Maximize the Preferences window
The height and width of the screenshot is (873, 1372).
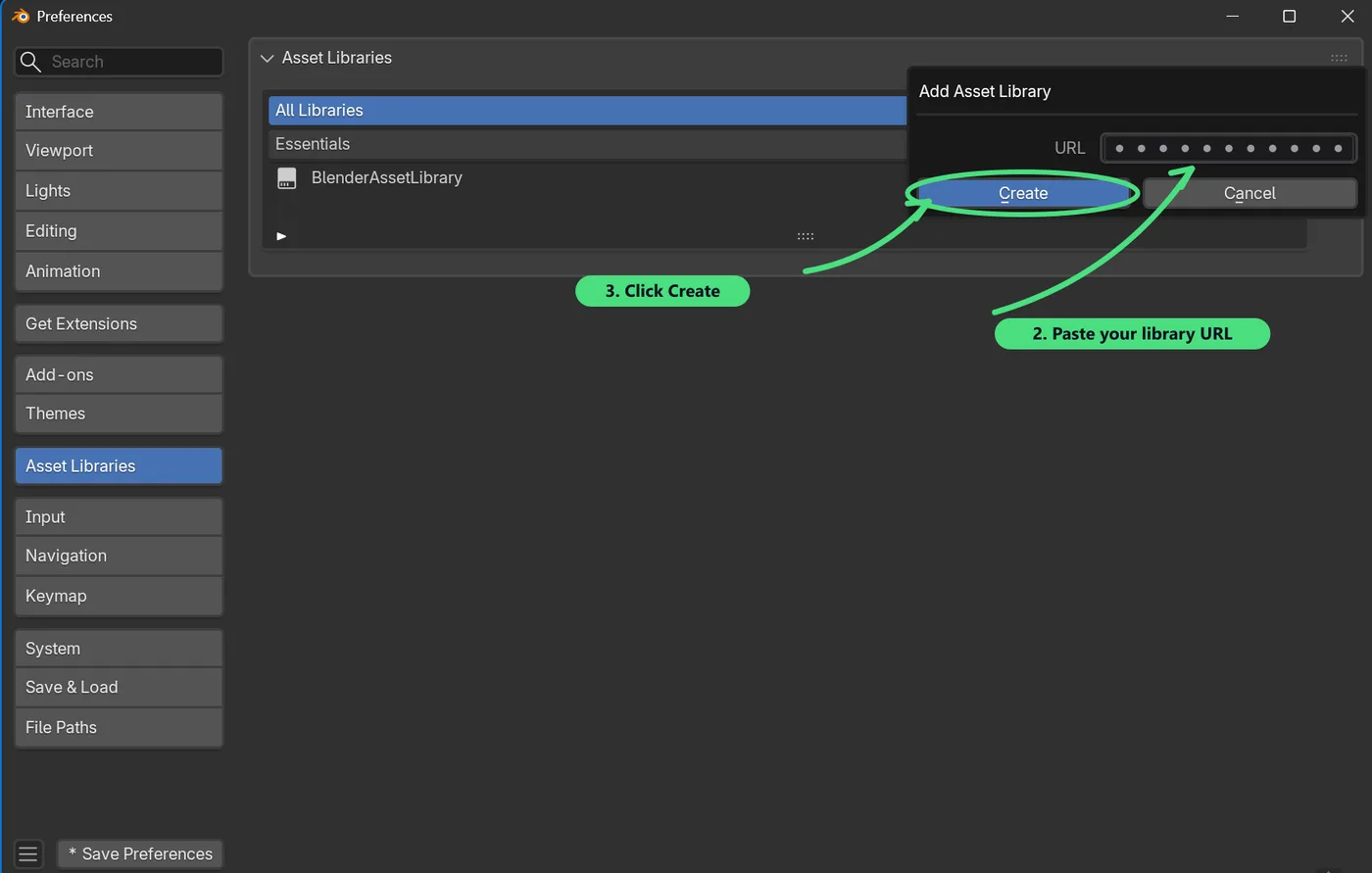click(x=1290, y=16)
